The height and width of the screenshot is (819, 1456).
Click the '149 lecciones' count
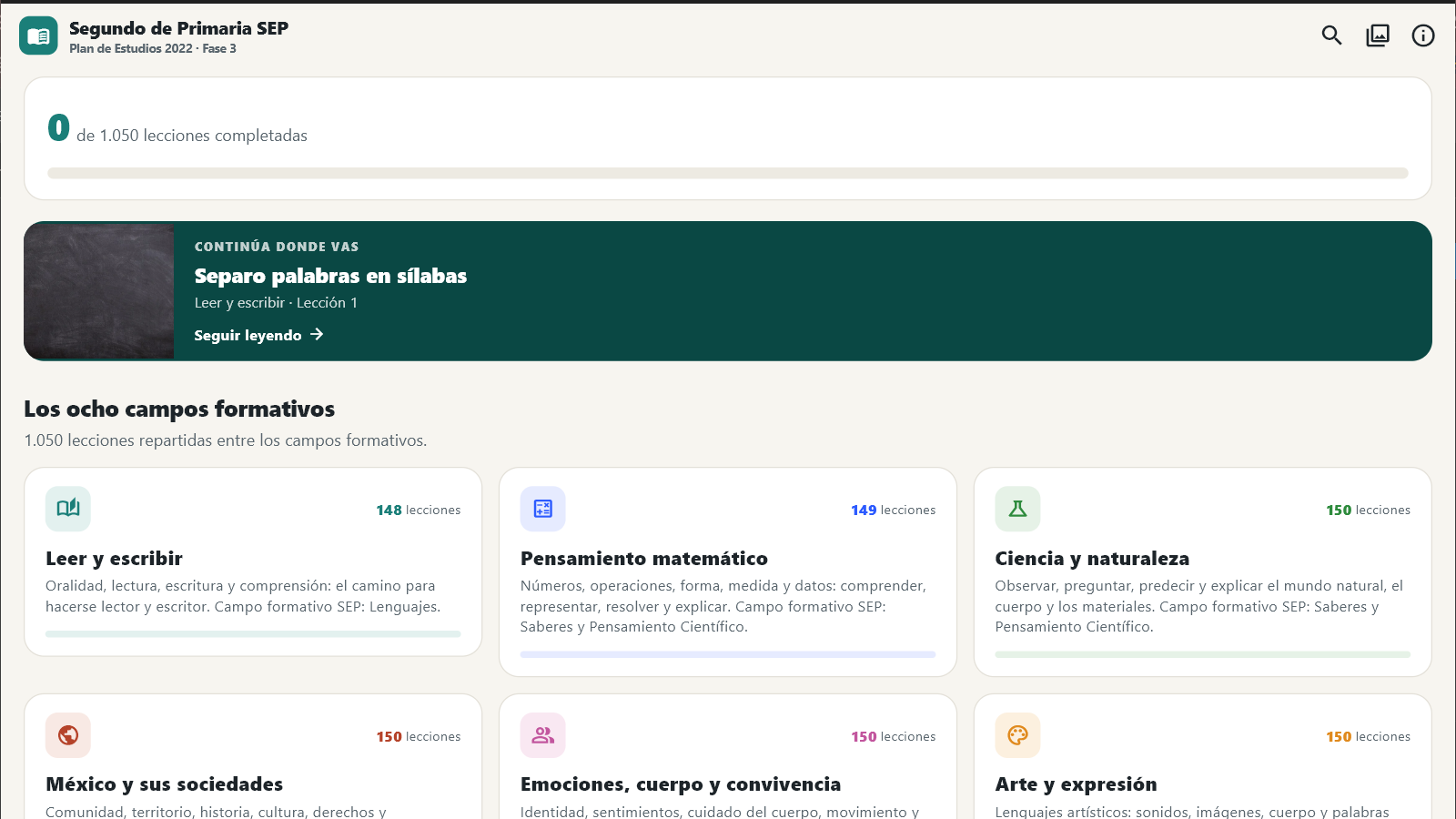[x=894, y=511]
